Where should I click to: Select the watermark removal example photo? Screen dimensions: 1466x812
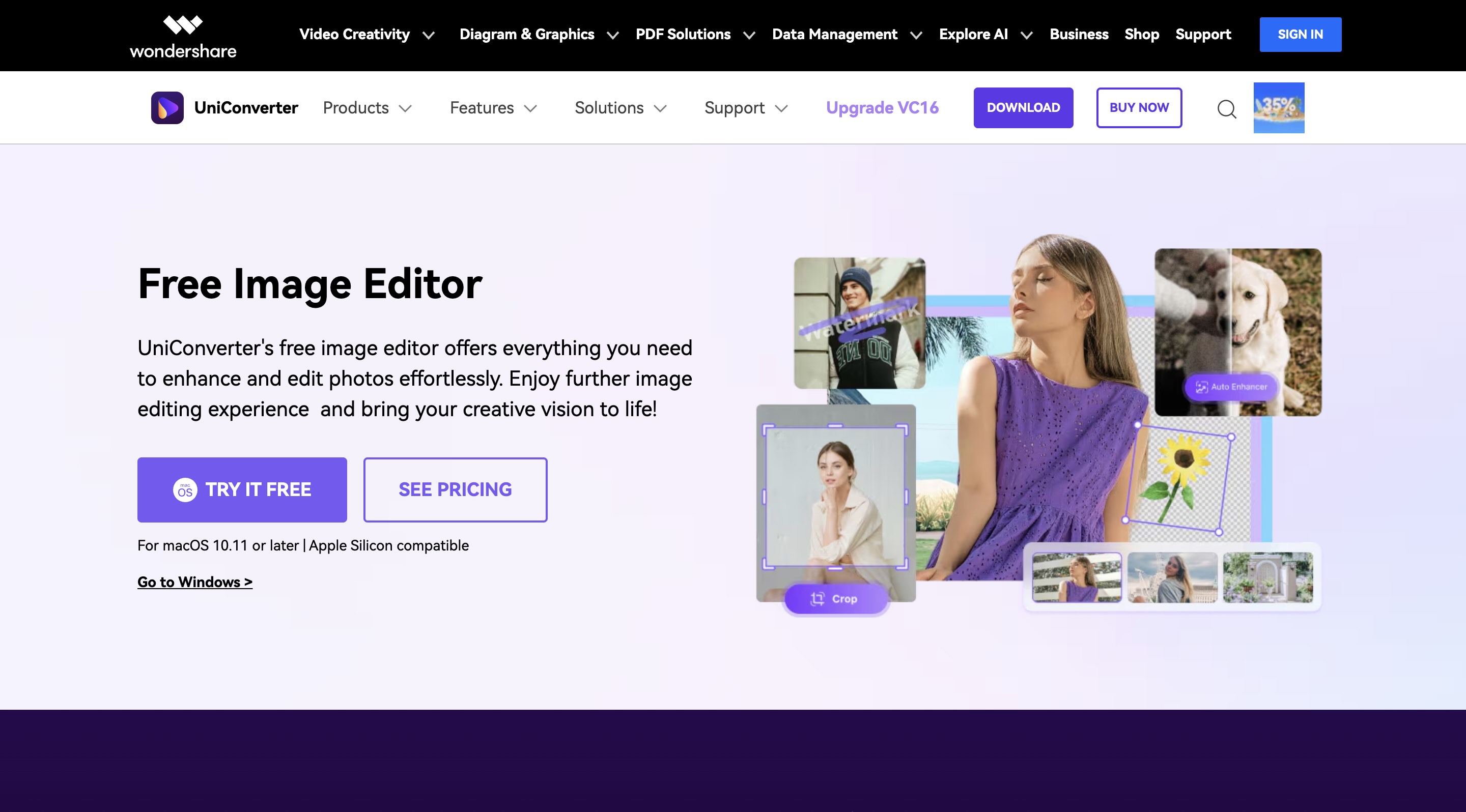(859, 323)
